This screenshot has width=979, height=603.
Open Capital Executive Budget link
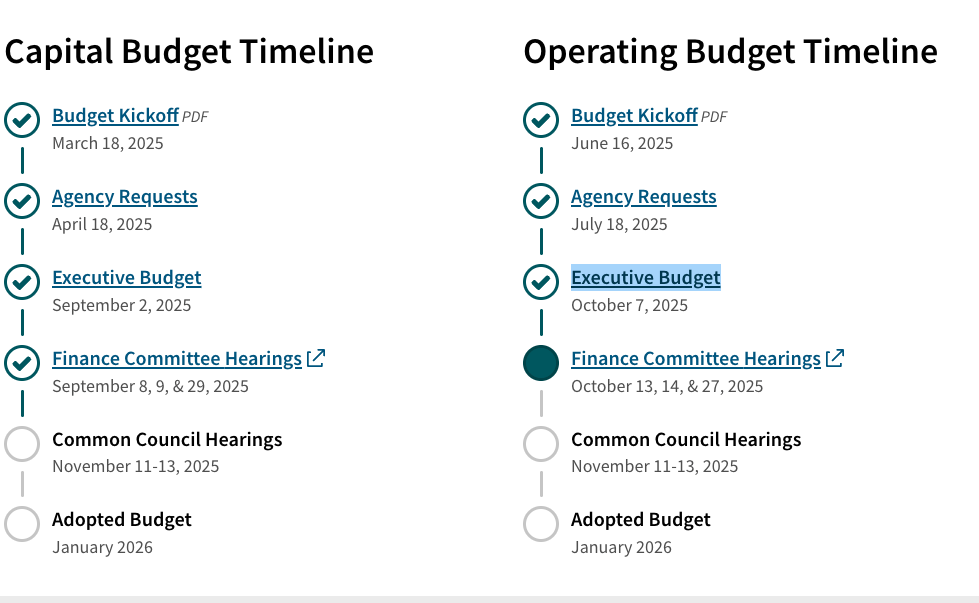point(126,278)
